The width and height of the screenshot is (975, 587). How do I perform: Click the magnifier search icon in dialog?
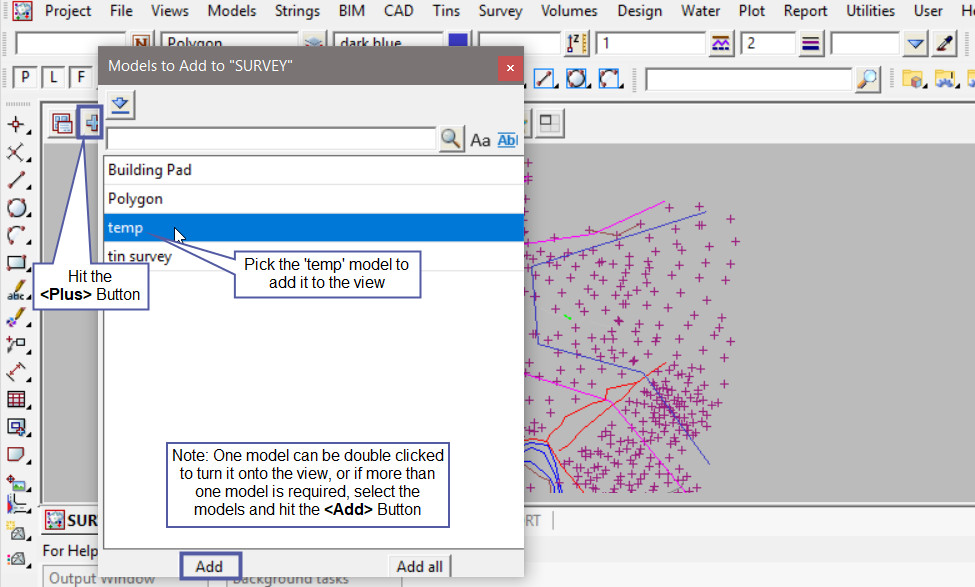point(451,140)
